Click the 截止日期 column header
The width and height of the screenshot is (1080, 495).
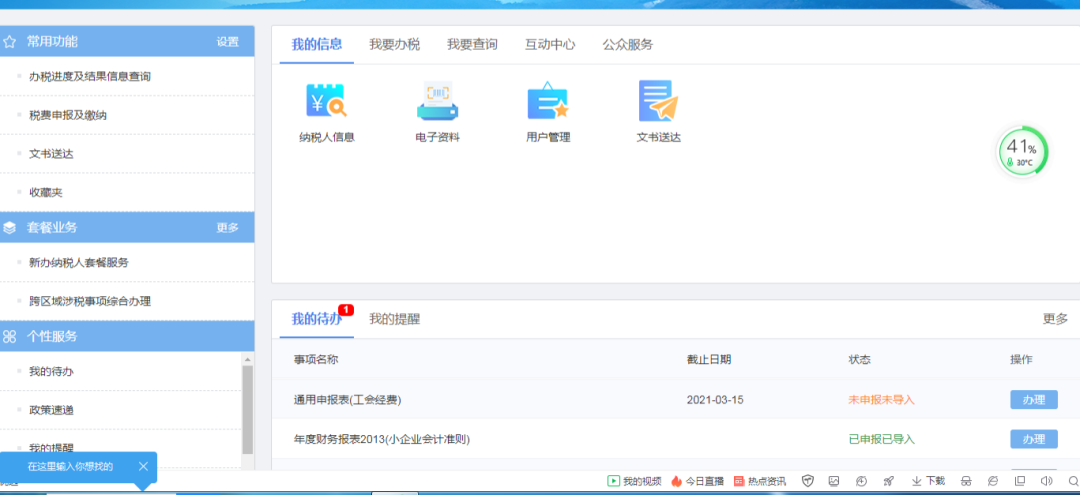coord(709,359)
